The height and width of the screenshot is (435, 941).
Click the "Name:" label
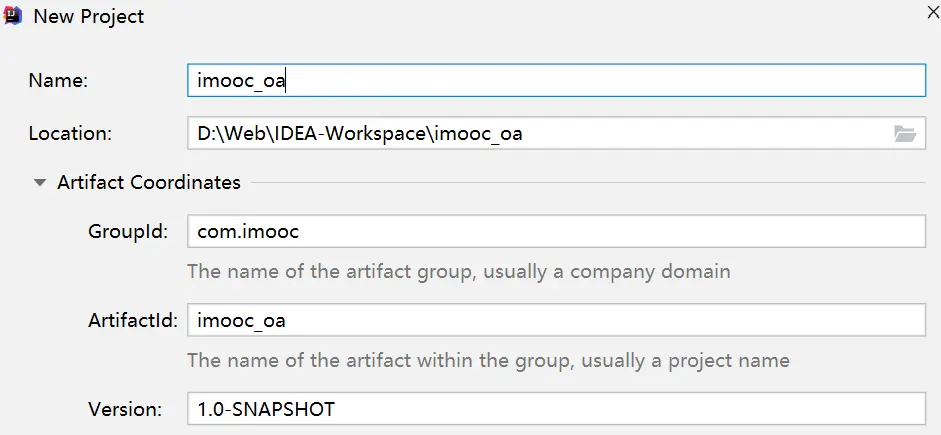pos(59,81)
